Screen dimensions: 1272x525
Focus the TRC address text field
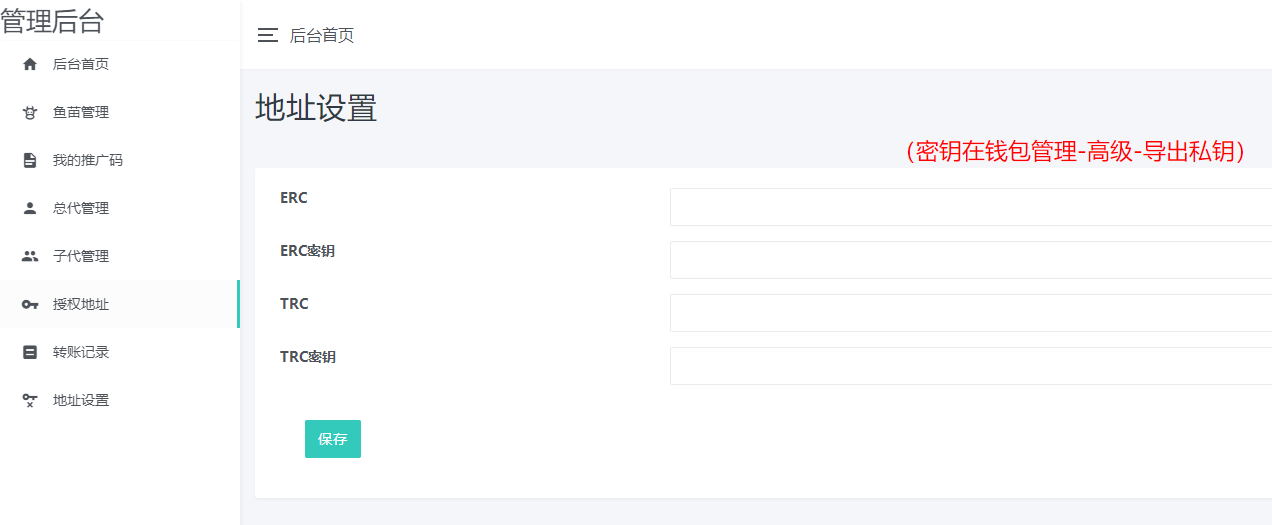(970, 313)
